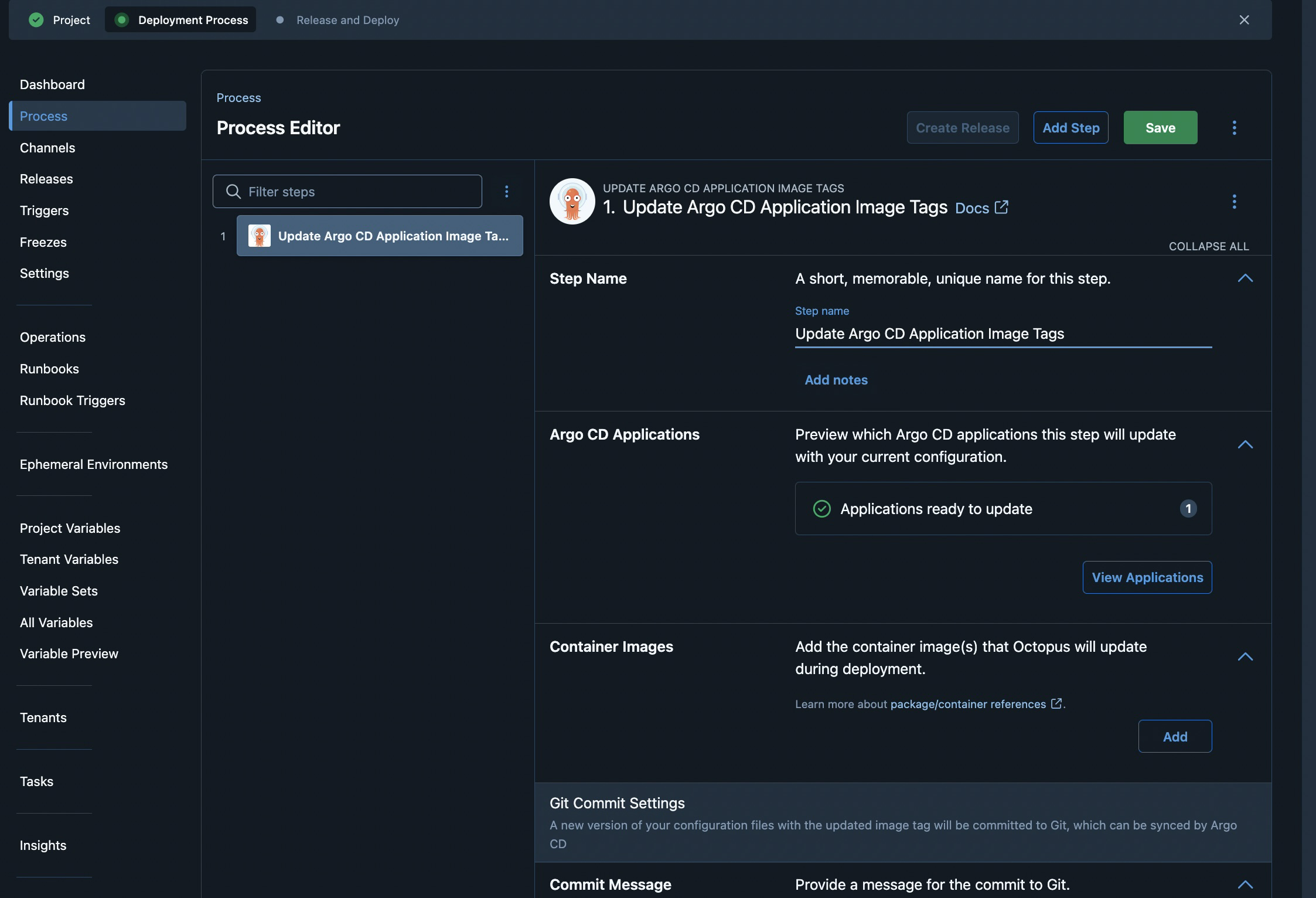The image size is (1316, 898).
Task: Go to Release and Deploy wizard tab
Action: pos(338,20)
